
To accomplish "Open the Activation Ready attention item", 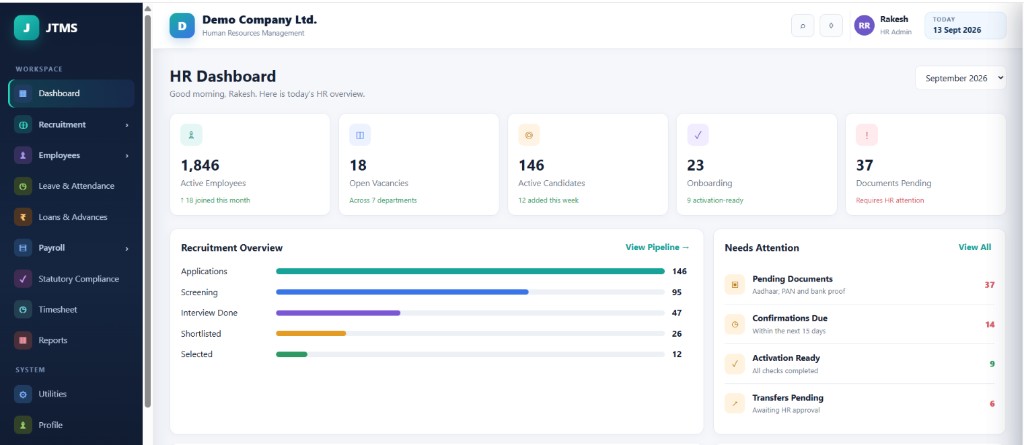I will (x=859, y=364).
